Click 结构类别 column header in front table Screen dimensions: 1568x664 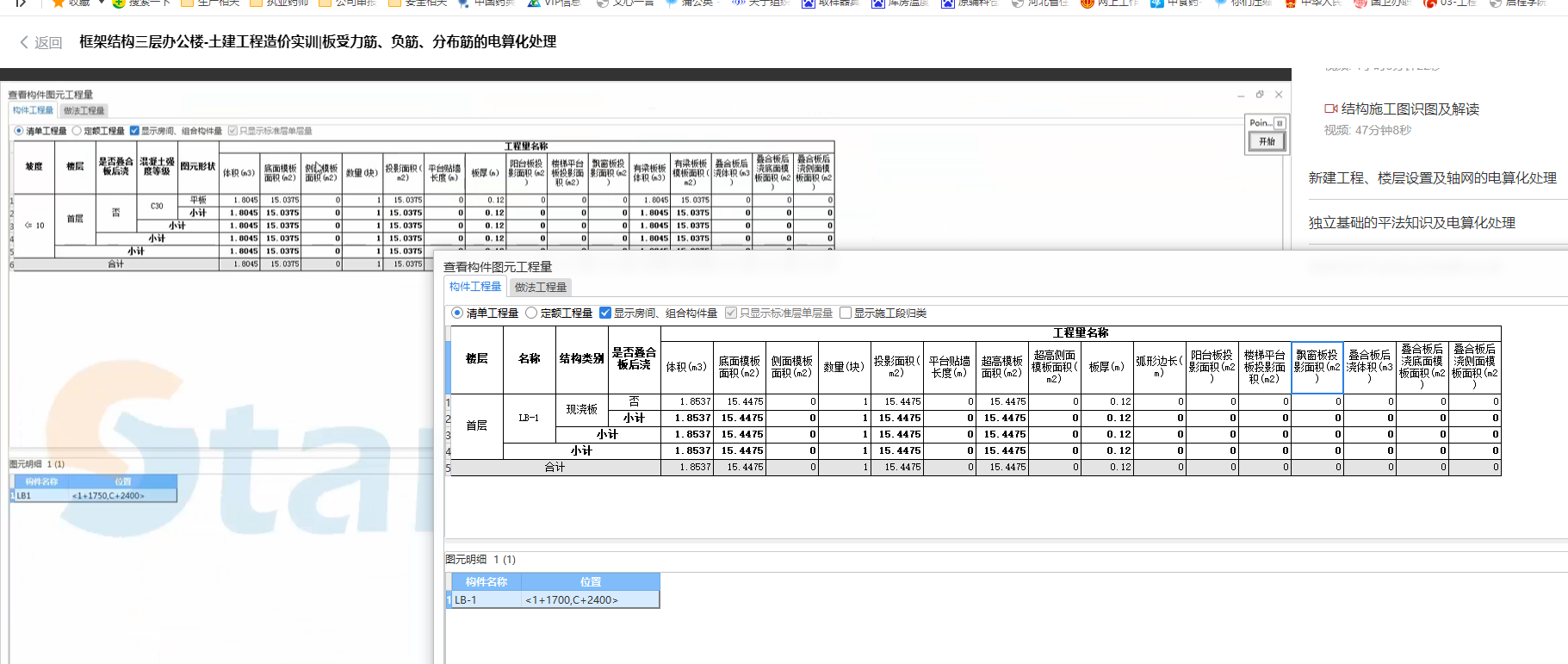tap(581, 358)
